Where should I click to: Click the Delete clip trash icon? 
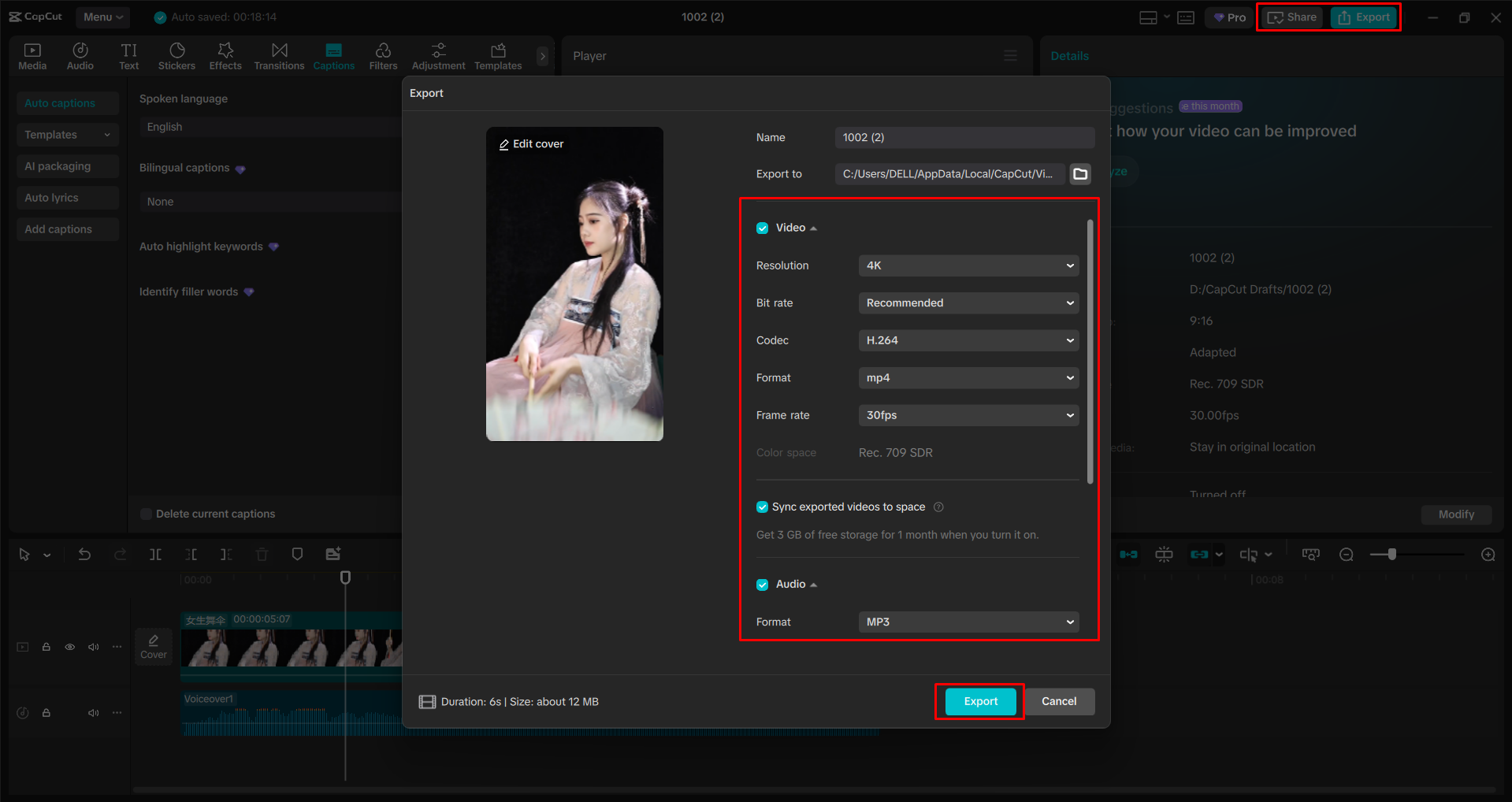(x=262, y=554)
